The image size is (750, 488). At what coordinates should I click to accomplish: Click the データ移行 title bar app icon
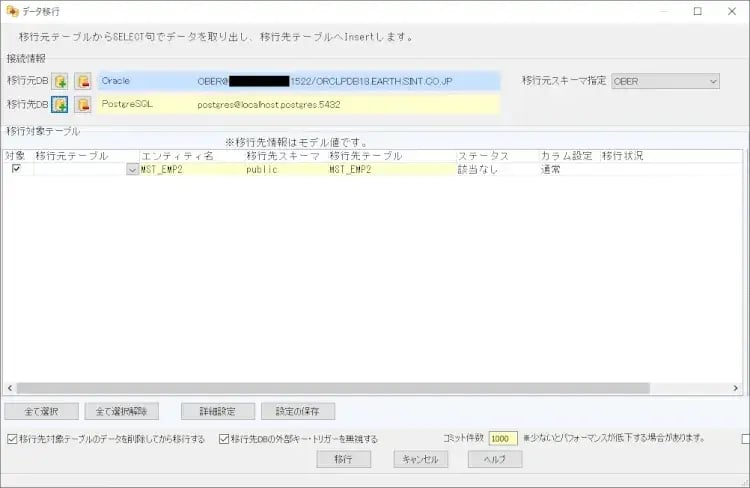point(12,11)
